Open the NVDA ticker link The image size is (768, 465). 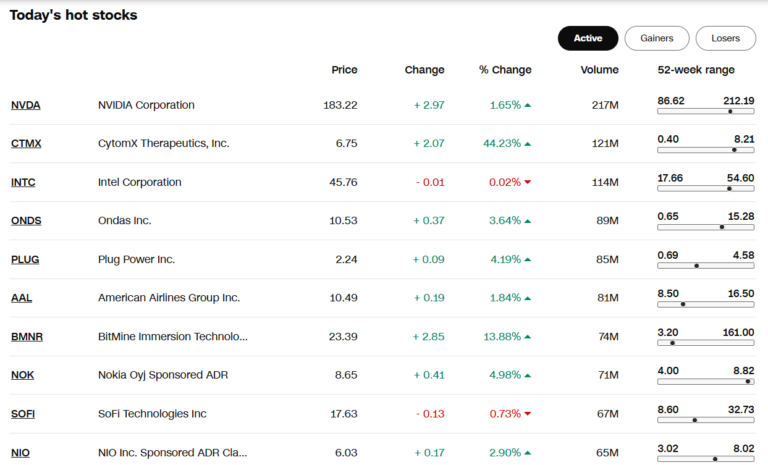[25, 105]
